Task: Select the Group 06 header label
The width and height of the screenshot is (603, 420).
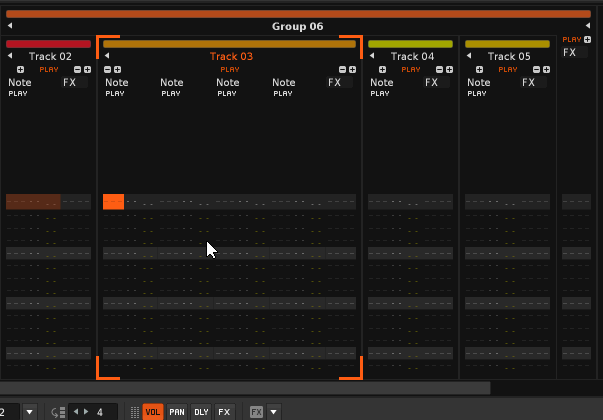Action: tap(298, 26)
